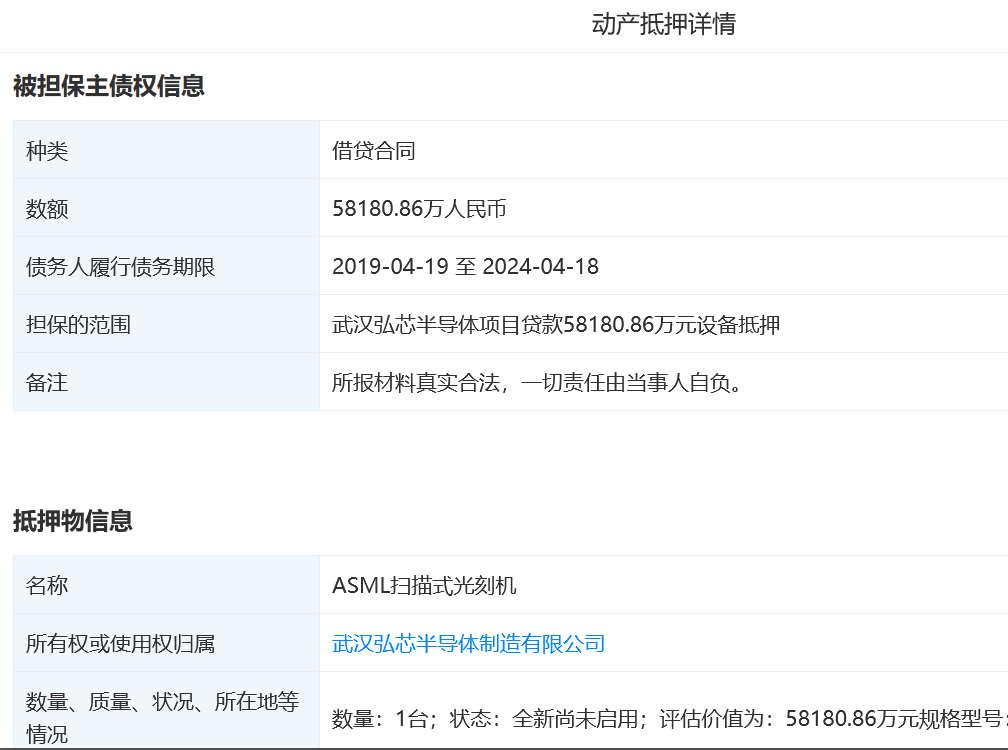Select the 58180.86万人民币 amount value
Viewport: 1008px width, 750px height.
point(419,208)
